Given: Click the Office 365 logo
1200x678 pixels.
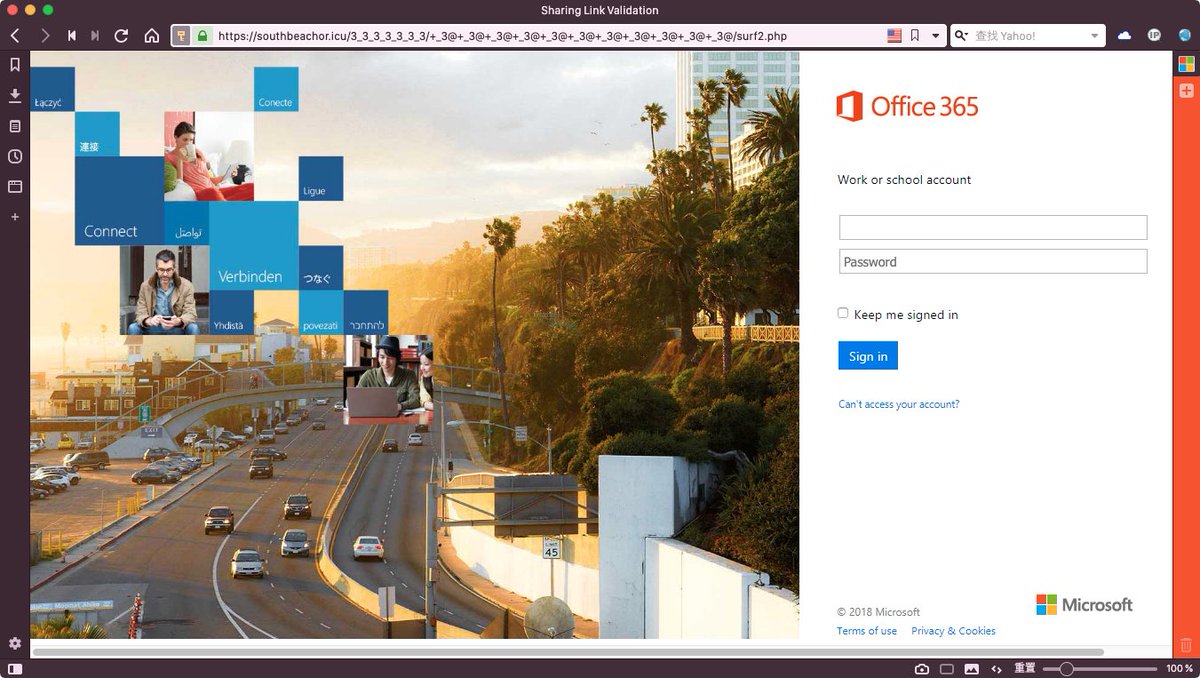Looking at the screenshot, I should click(x=908, y=106).
